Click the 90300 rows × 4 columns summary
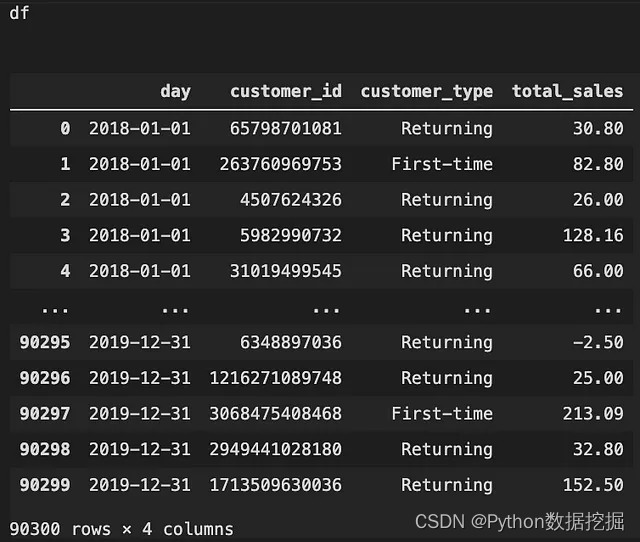 (x=121, y=529)
